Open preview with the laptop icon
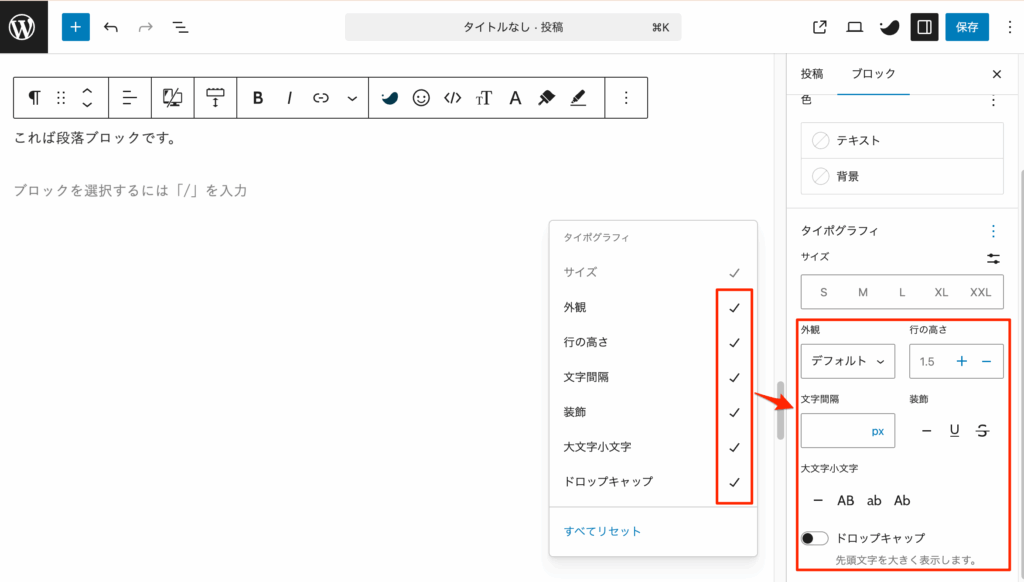This screenshot has width=1024, height=582. click(x=854, y=27)
